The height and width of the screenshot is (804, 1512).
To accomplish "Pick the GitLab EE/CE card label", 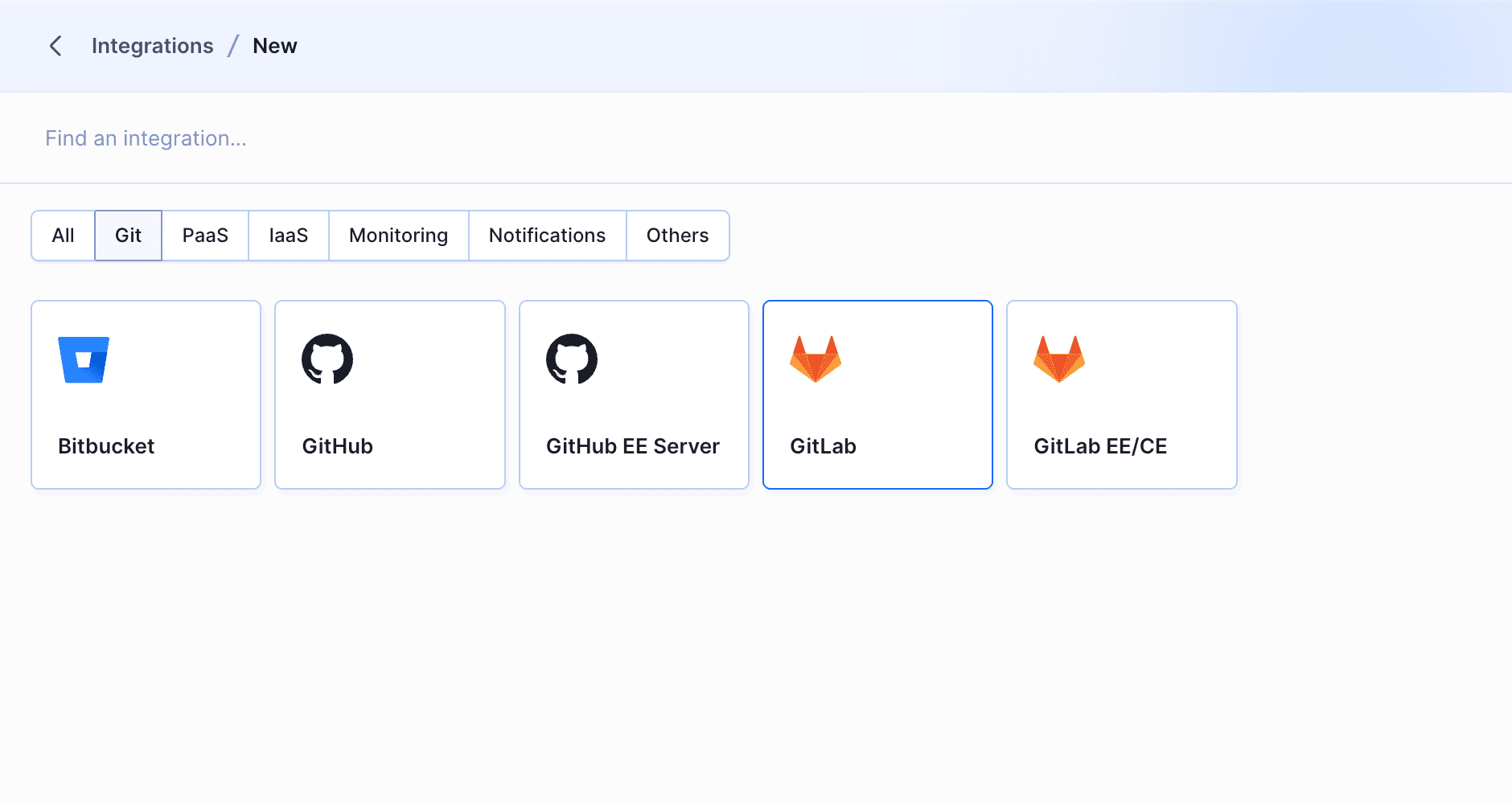I will coord(1101,446).
